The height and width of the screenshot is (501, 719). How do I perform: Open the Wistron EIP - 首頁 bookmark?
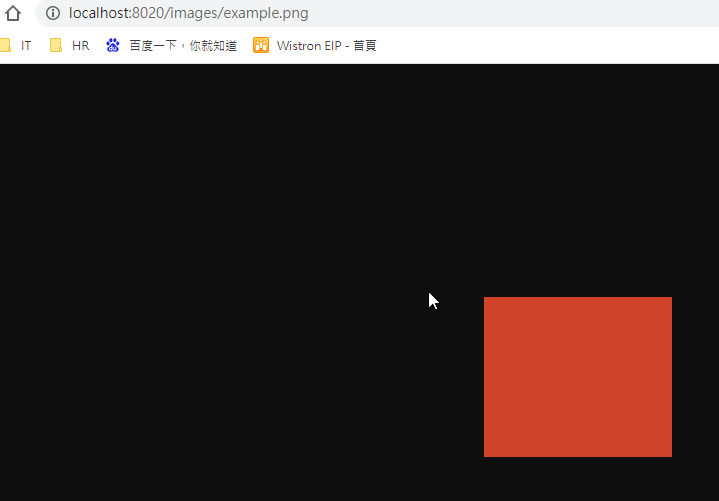[x=315, y=45]
